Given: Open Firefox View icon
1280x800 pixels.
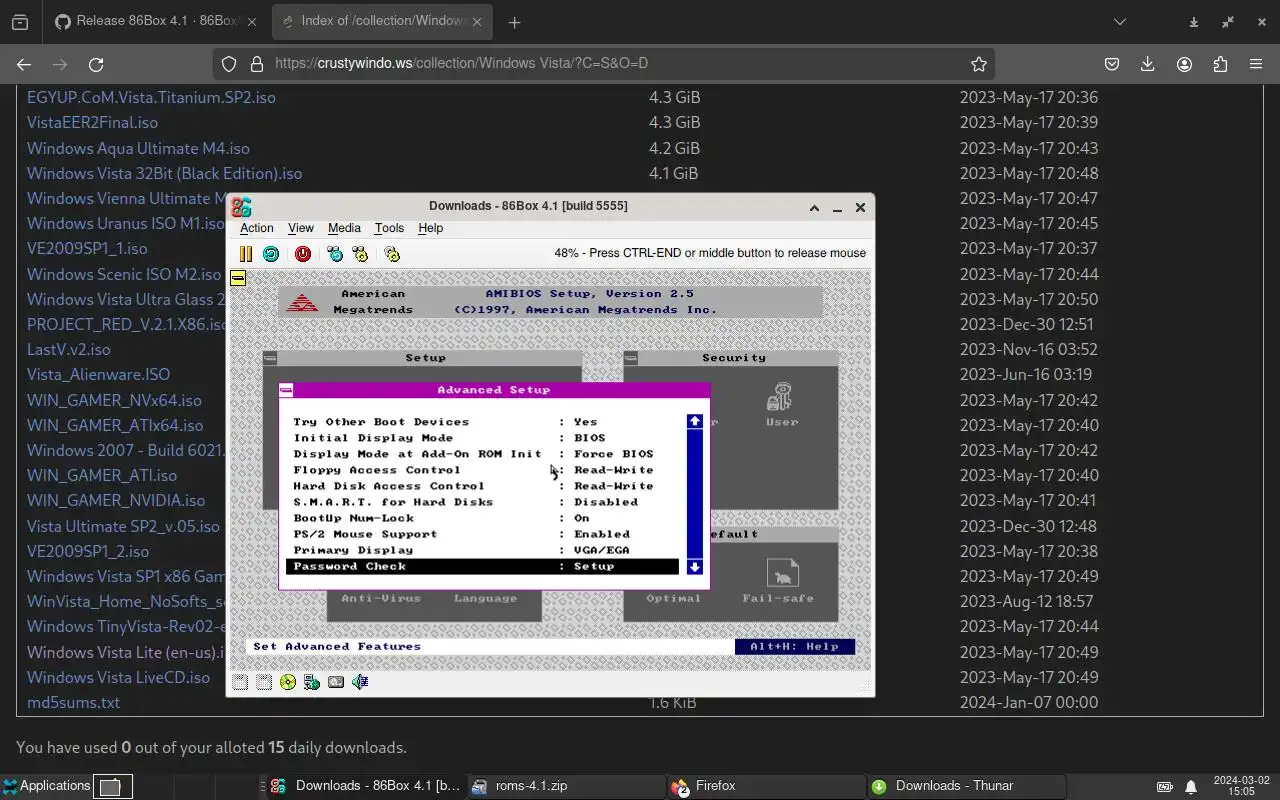Looking at the screenshot, I should coord(20,22).
